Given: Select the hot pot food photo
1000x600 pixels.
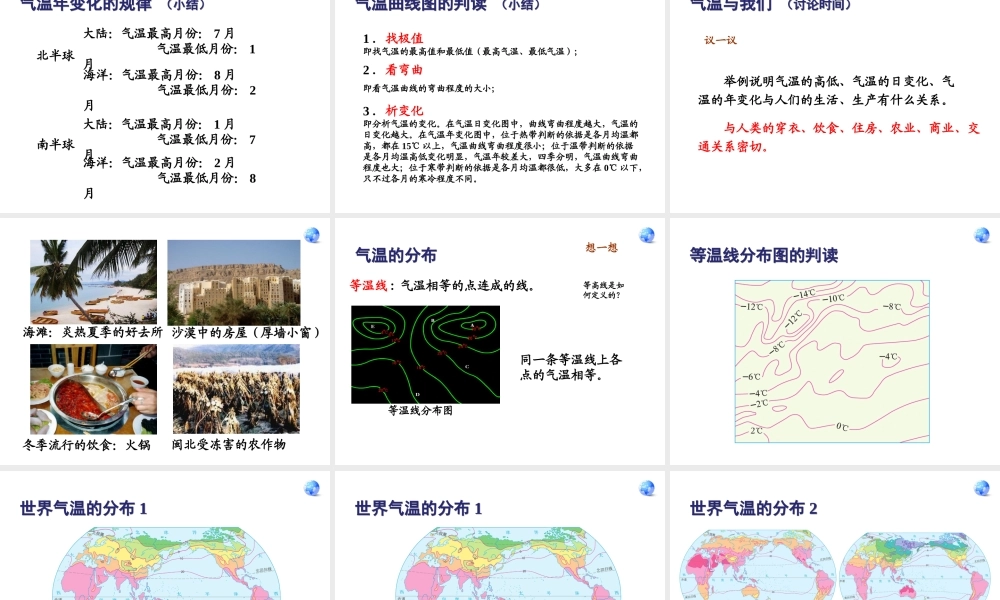Looking at the screenshot, I should click(x=93, y=390).
